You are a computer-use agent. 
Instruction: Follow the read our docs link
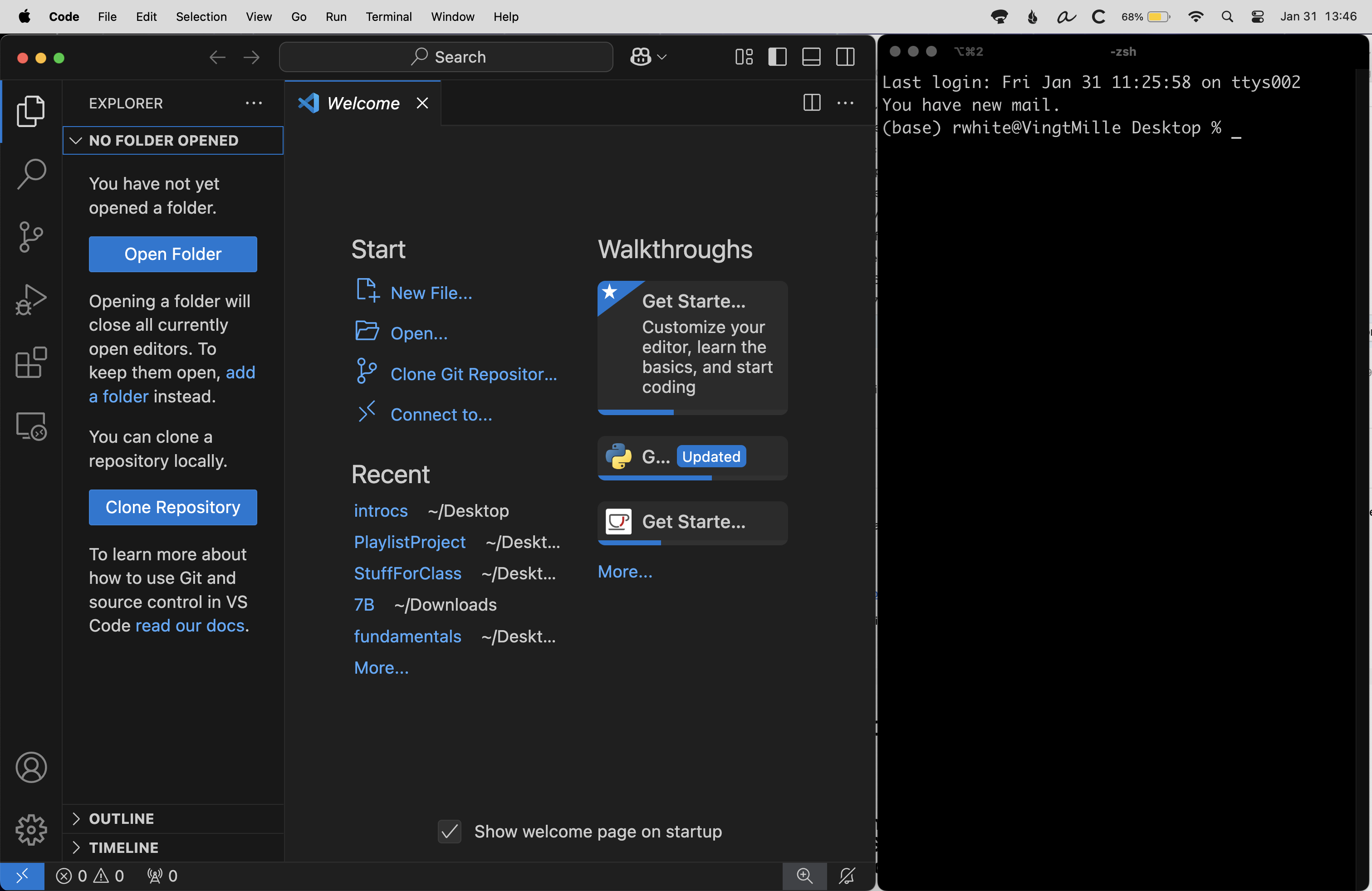coord(190,625)
